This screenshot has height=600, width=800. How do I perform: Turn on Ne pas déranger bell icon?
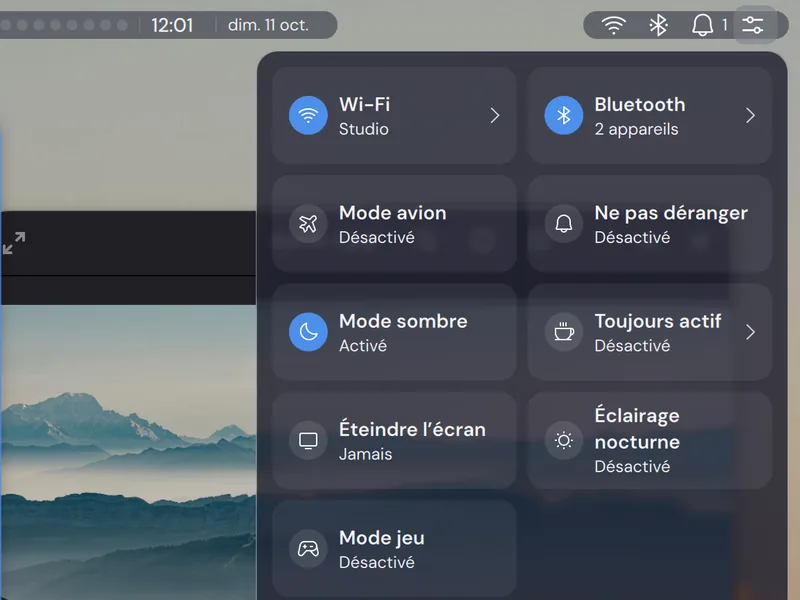tap(564, 223)
